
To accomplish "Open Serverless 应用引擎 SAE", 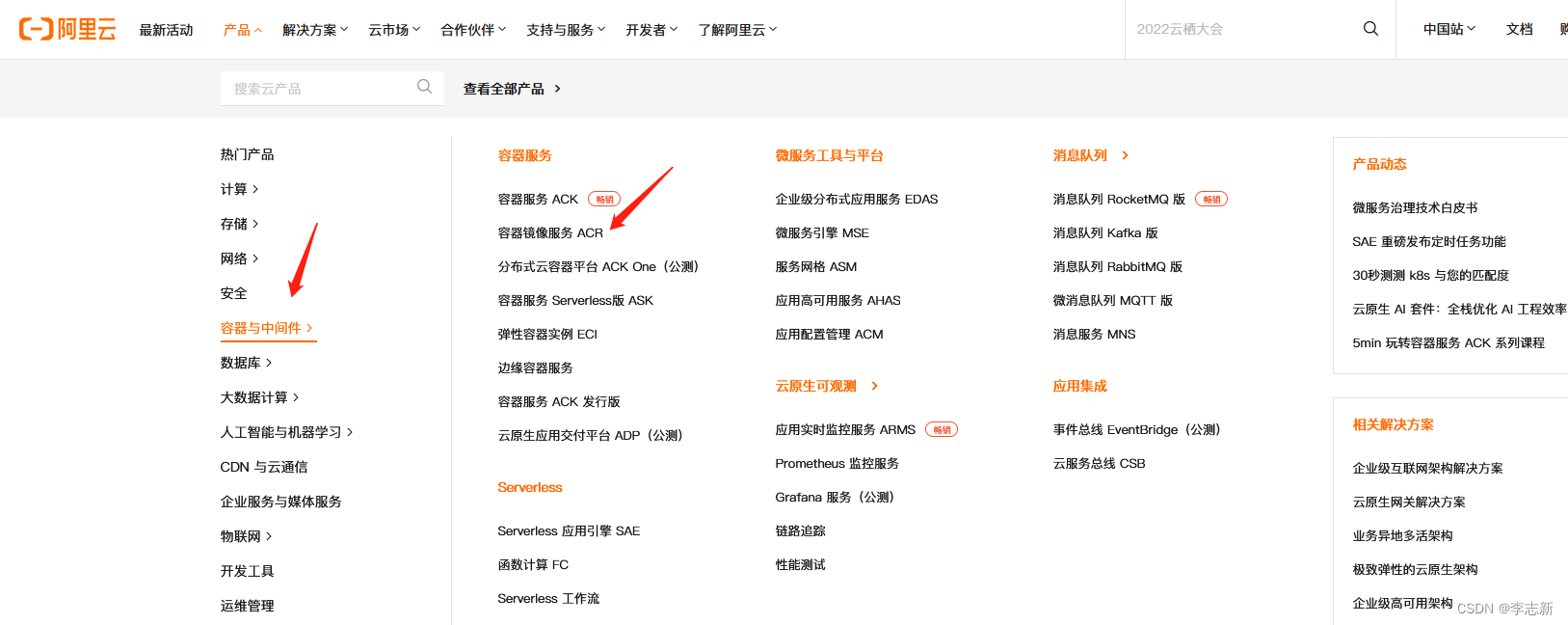I will [x=569, y=531].
